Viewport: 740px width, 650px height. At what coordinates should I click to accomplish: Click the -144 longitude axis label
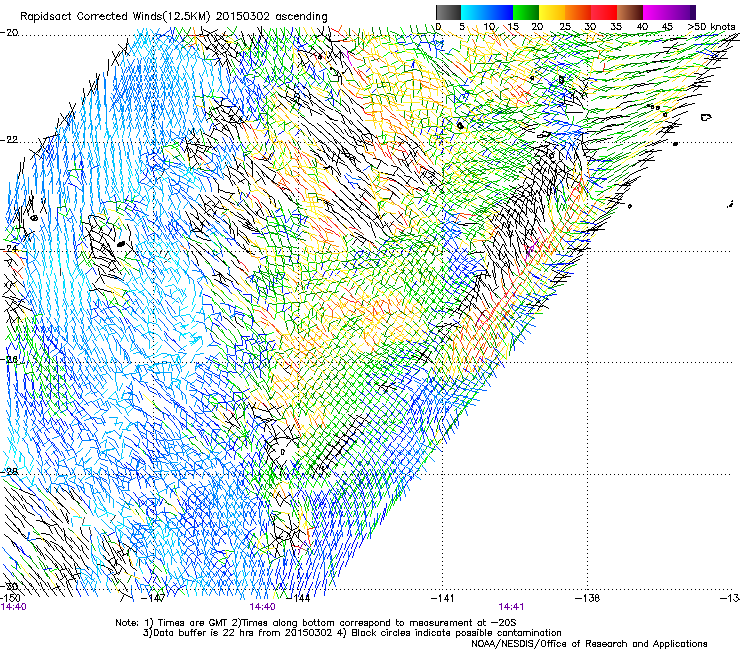click(x=298, y=598)
